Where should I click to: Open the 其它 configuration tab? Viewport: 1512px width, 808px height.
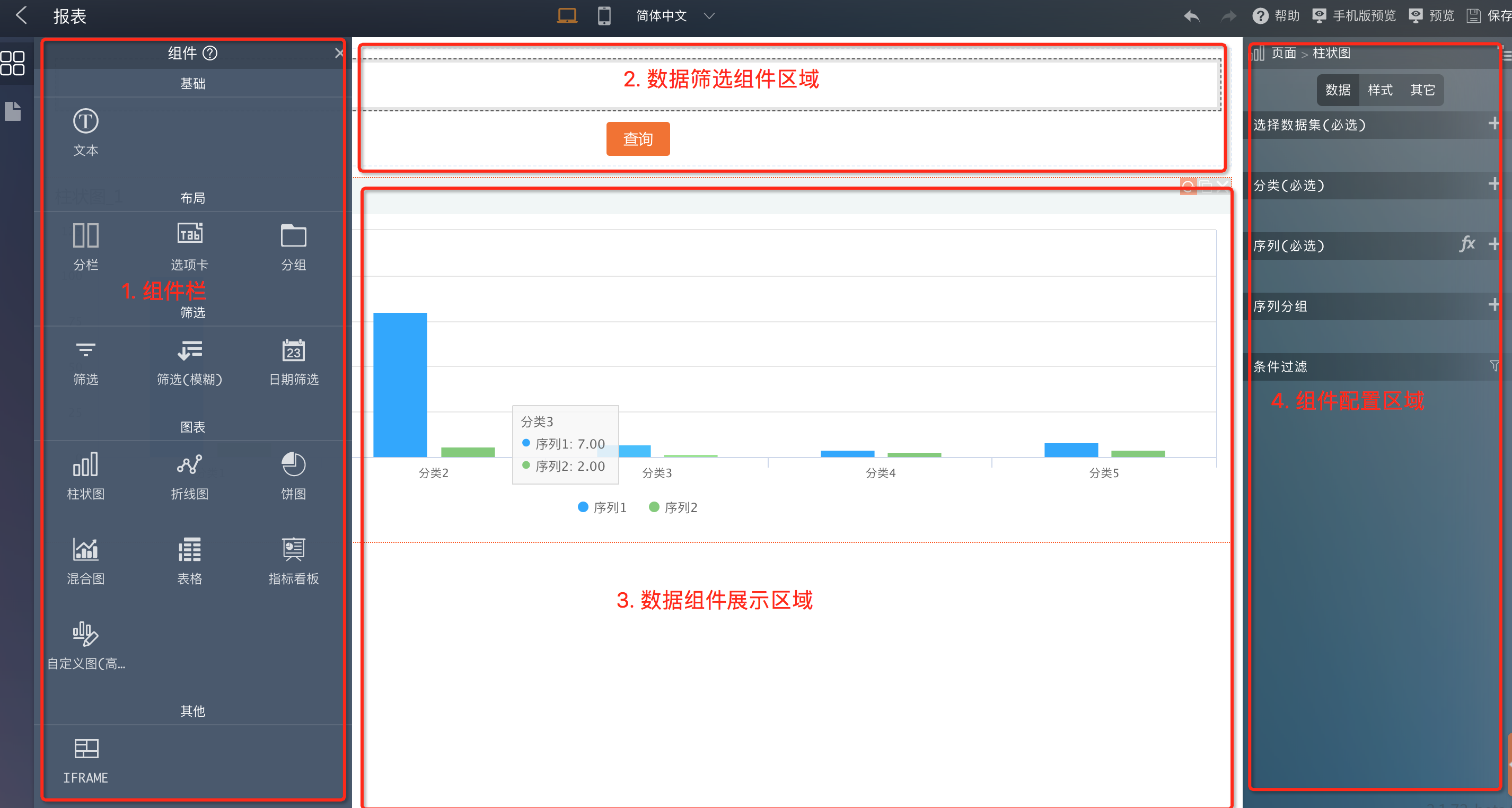point(1422,90)
